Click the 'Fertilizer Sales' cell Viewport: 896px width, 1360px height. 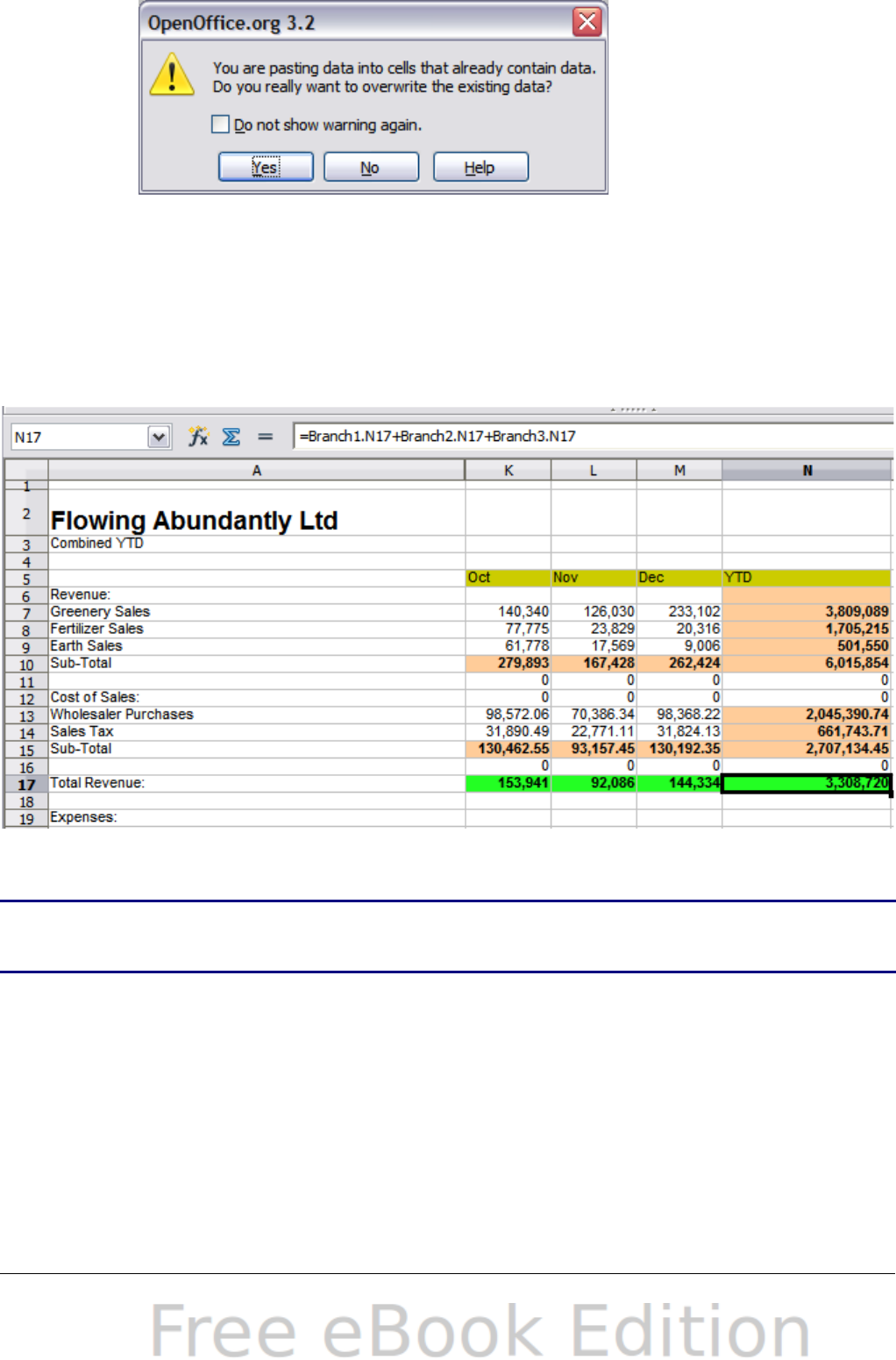tap(256, 629)
